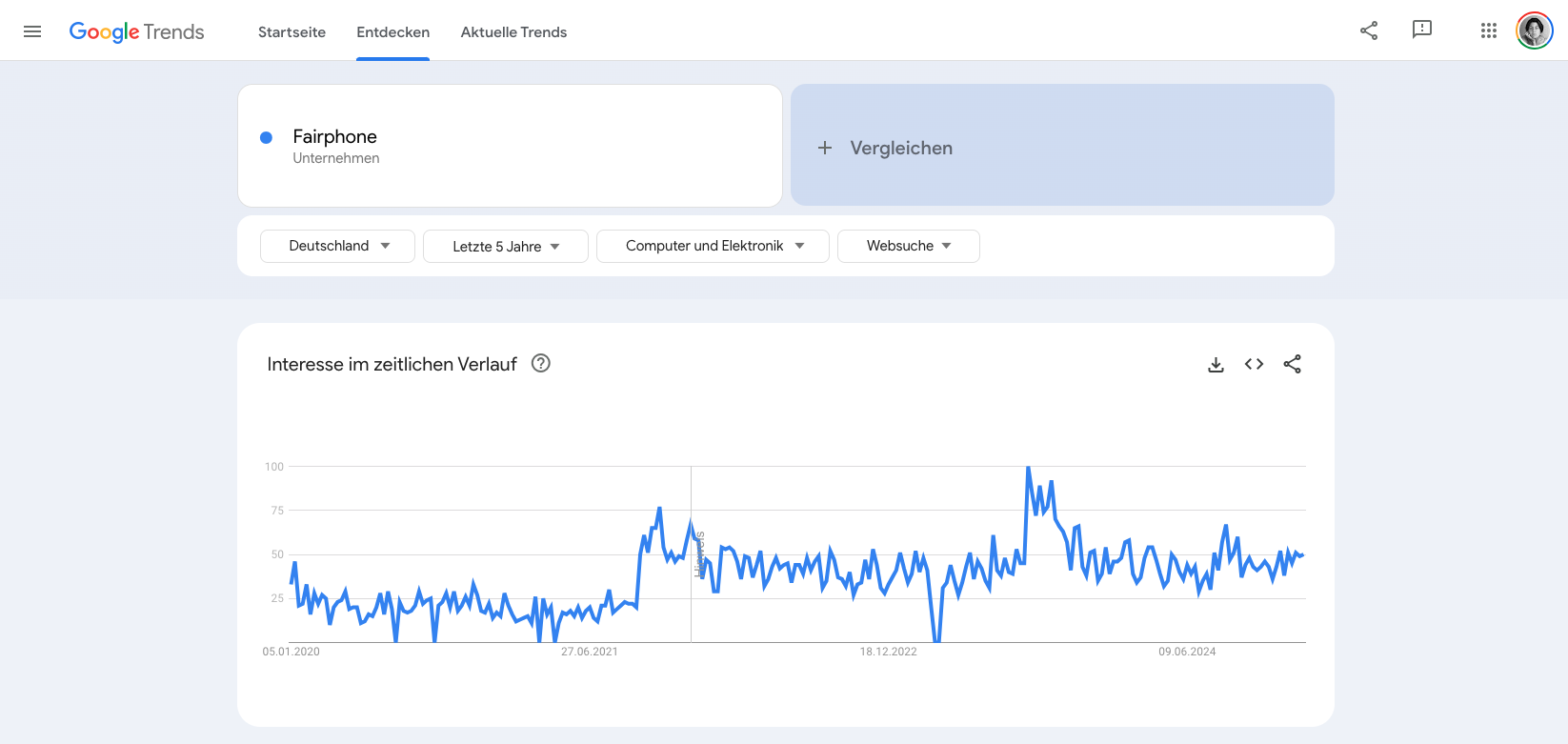Viewport: 1568px width, 744px height.
Task: Open the Deutschland region dropdown
Action: (x=337, y=246)
